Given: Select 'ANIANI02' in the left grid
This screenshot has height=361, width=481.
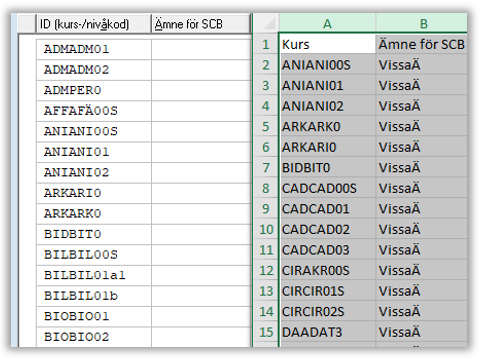Looking at the screenshot, I should pyautogui.click(x=94, y=172).
